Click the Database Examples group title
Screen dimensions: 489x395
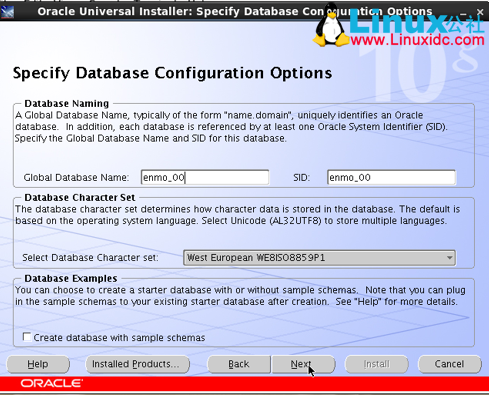click(x=71, y=278)
